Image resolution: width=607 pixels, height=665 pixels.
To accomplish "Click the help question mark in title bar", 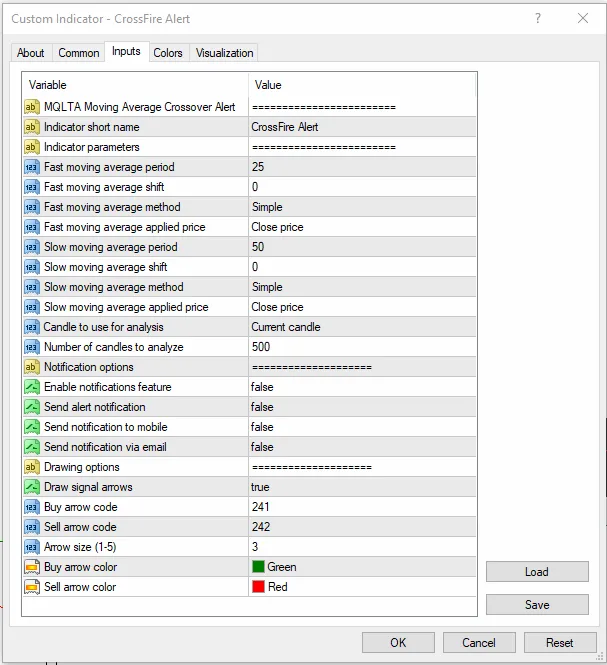I will 538,18.
